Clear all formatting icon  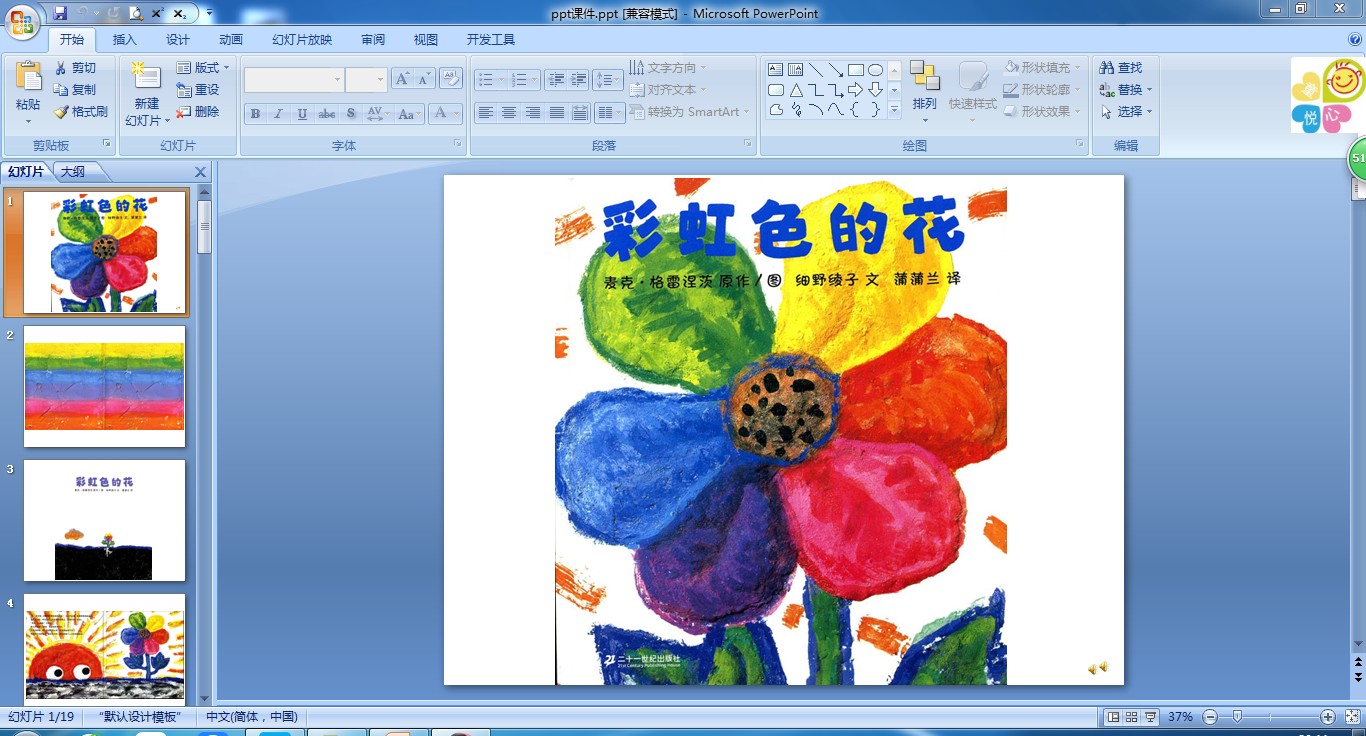(451, 80)
